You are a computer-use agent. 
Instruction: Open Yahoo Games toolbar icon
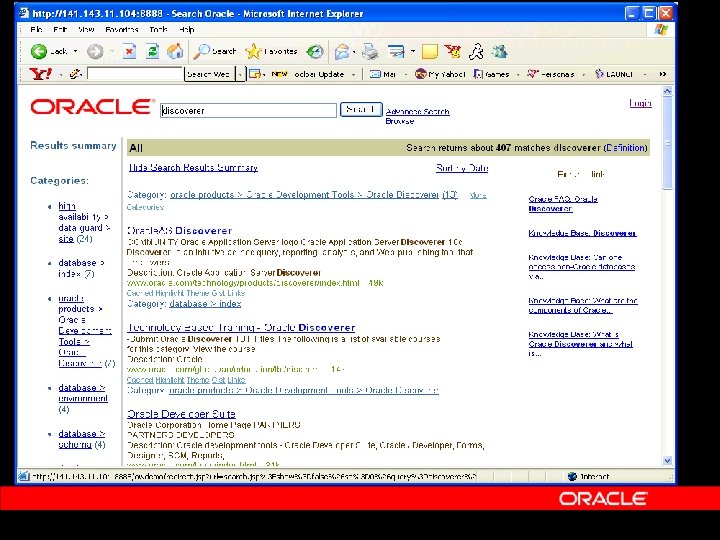pos(491,74)
